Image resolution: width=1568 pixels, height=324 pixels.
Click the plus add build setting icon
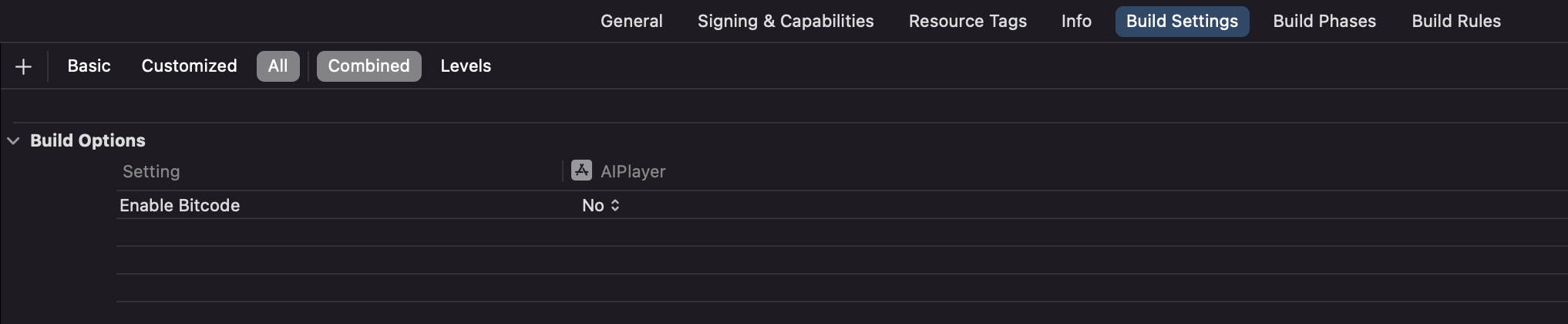click(23, 66)
